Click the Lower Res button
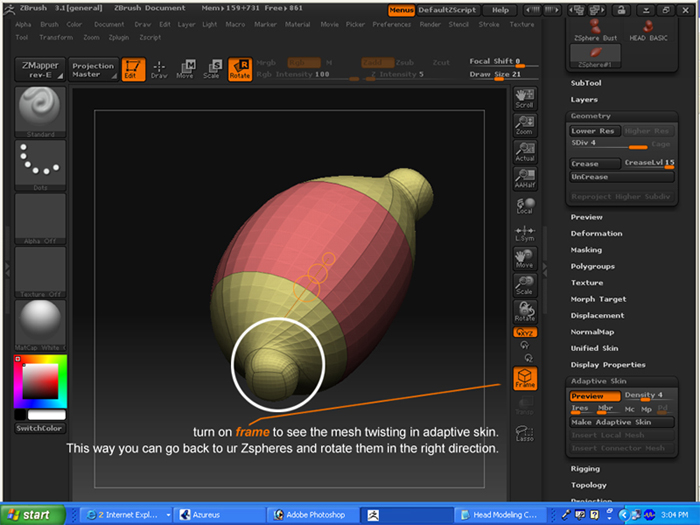 [595, 131]
